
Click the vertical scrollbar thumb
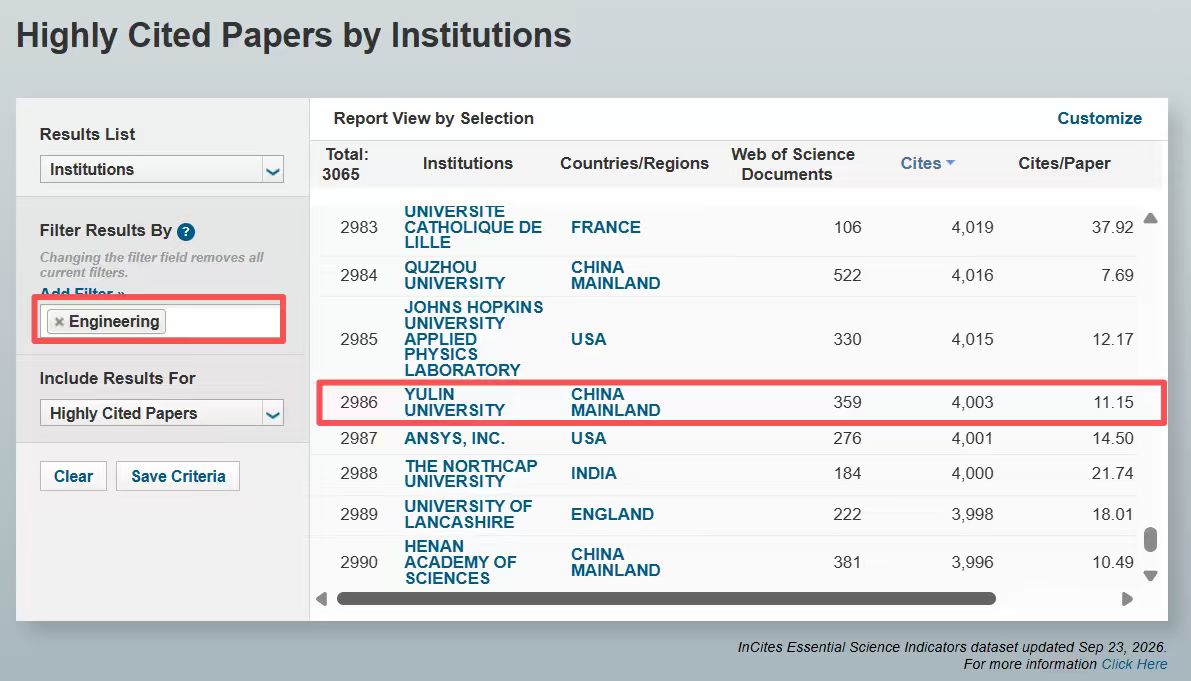(1151, 540)
